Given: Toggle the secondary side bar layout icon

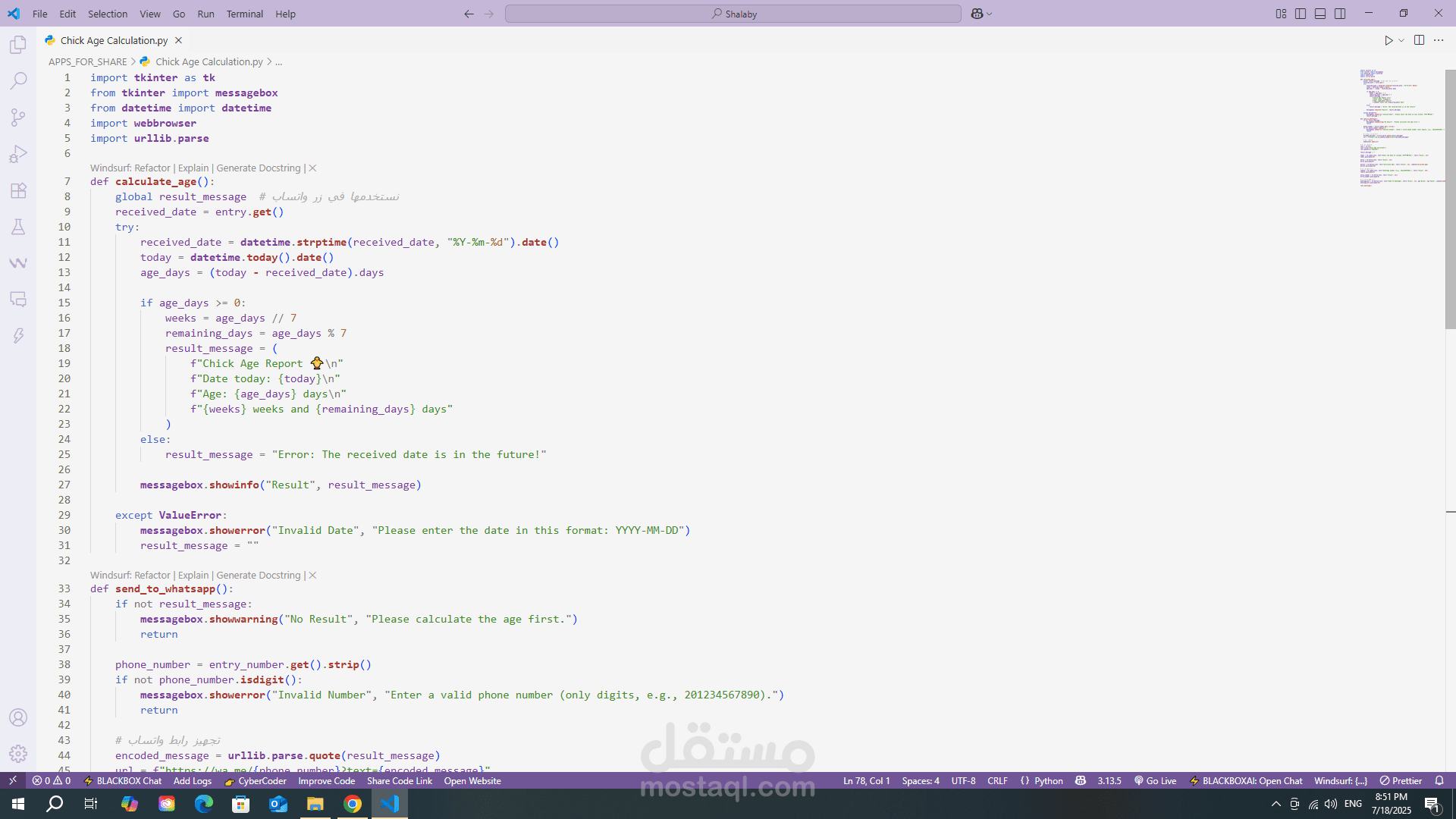Looking at the screenshot, I should click(1340, 14).
